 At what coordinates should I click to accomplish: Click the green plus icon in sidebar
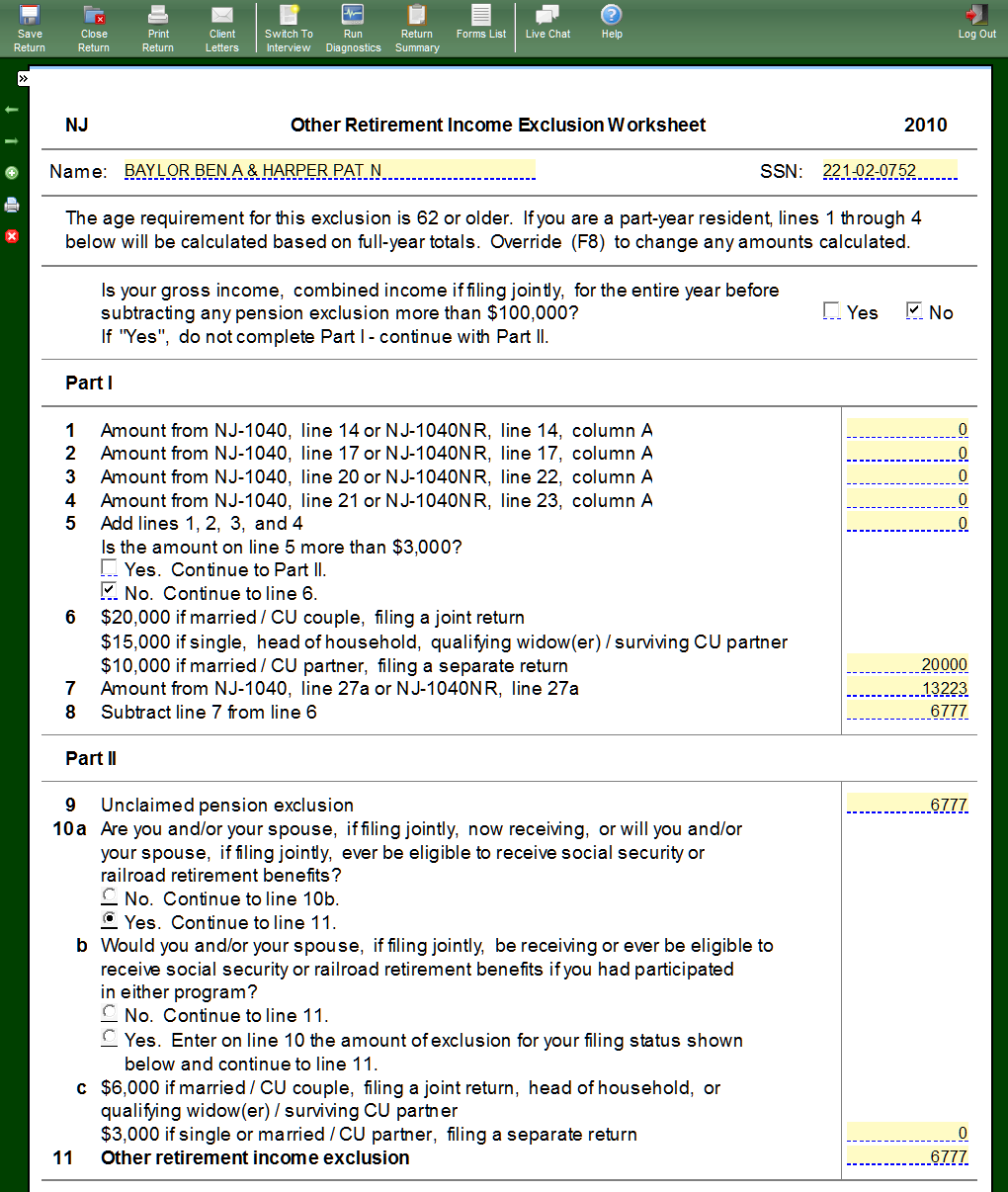pos(12,173)
